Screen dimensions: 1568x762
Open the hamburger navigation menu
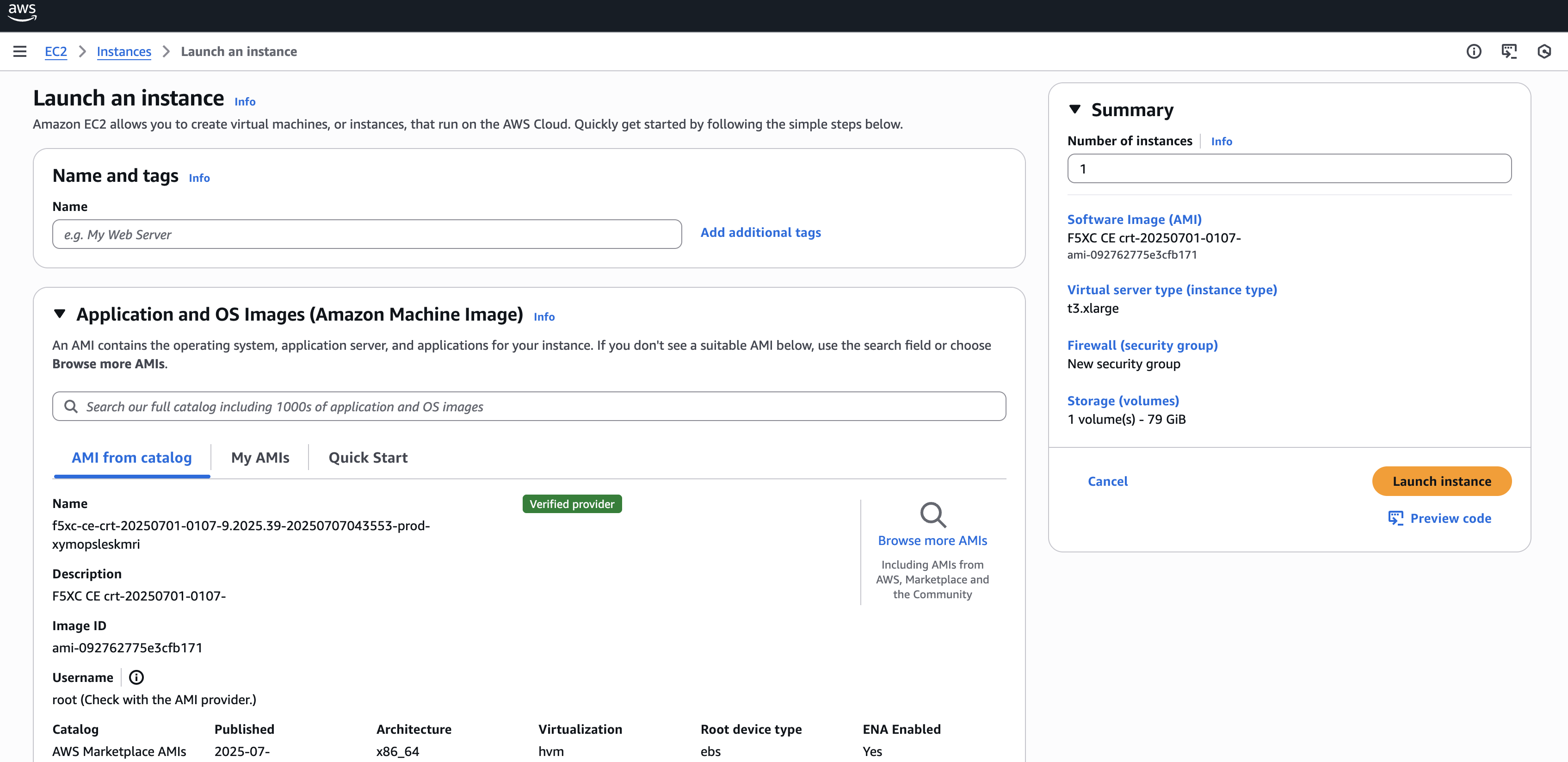tap(20, 51)
